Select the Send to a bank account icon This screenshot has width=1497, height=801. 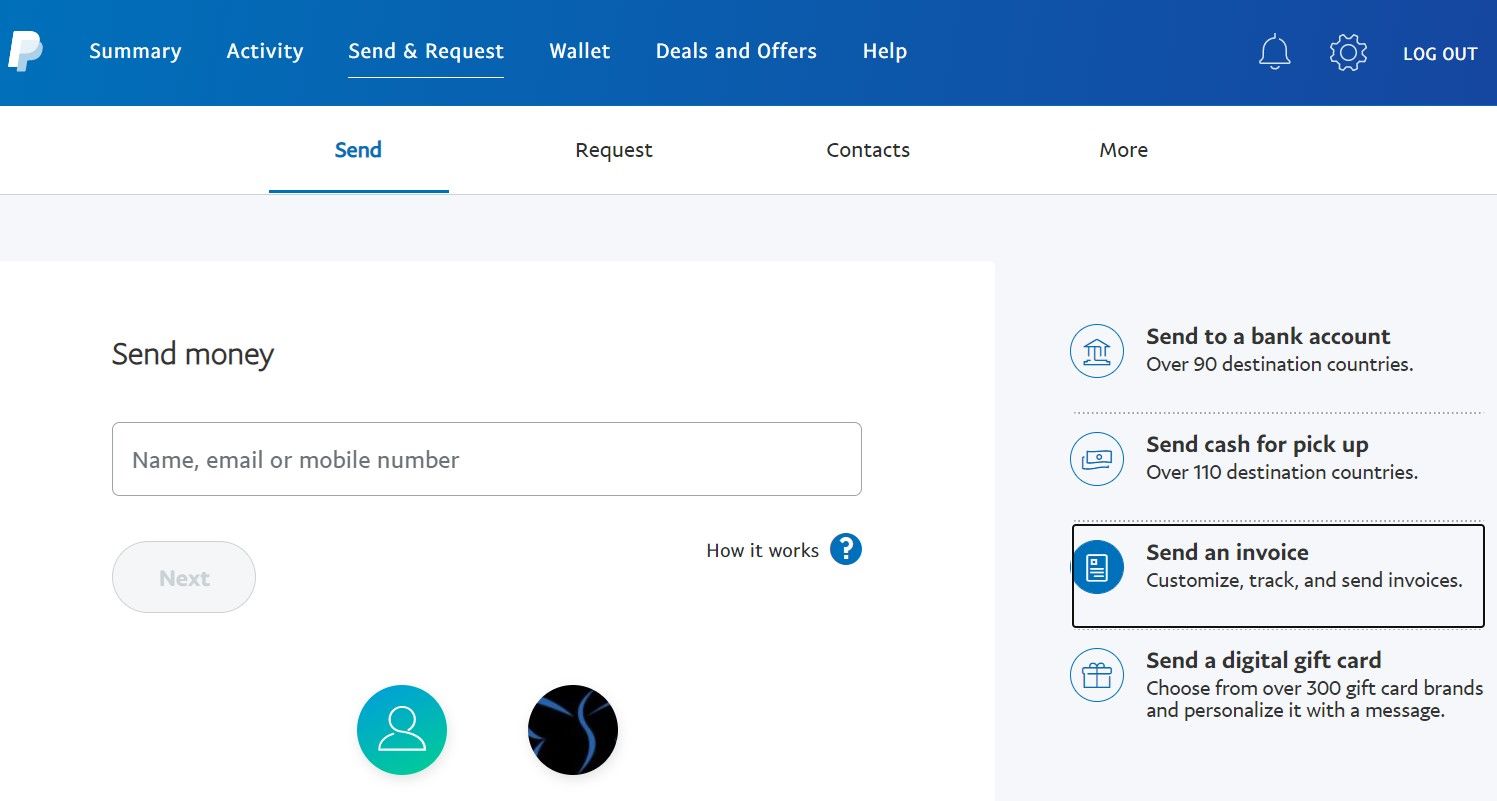tap(1096, 351)
